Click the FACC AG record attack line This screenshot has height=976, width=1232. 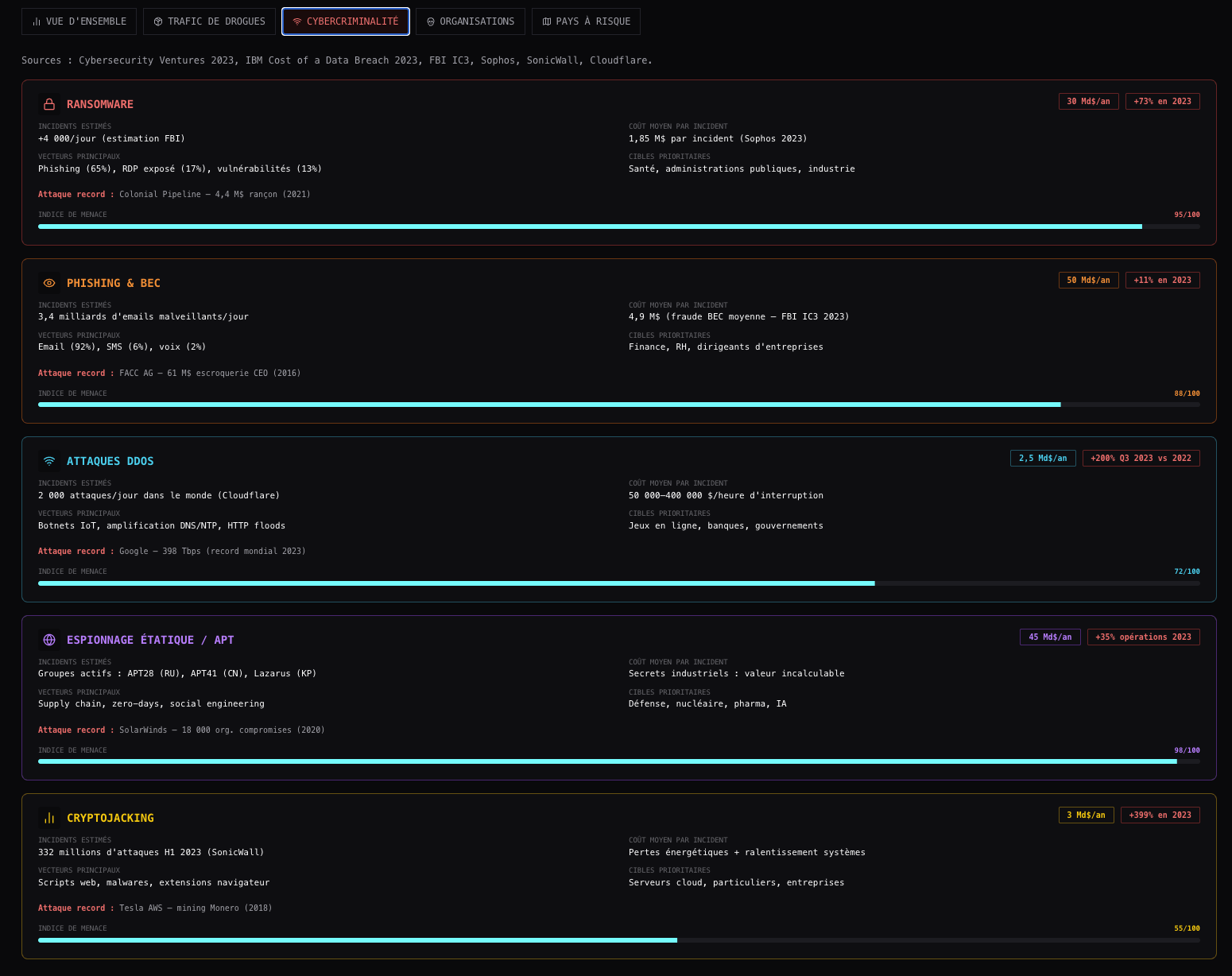point(169,373)
